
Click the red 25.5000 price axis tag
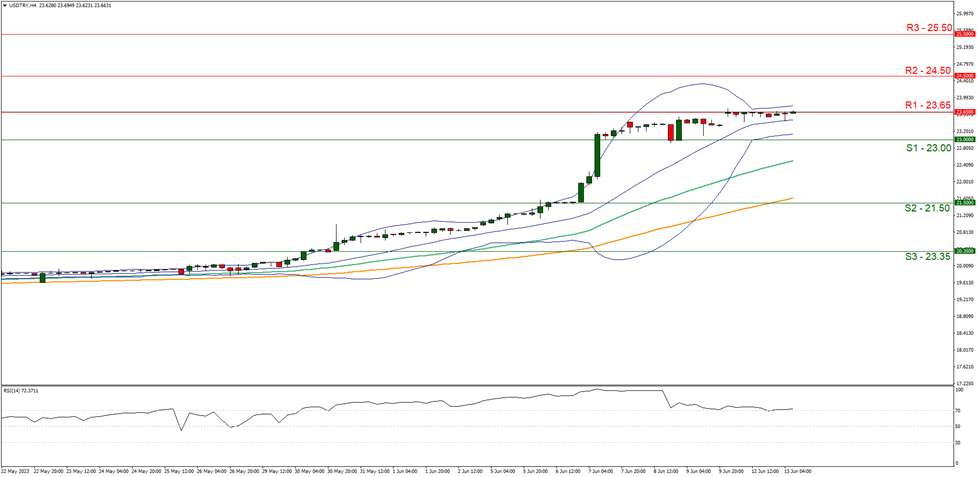pos(964,34)
